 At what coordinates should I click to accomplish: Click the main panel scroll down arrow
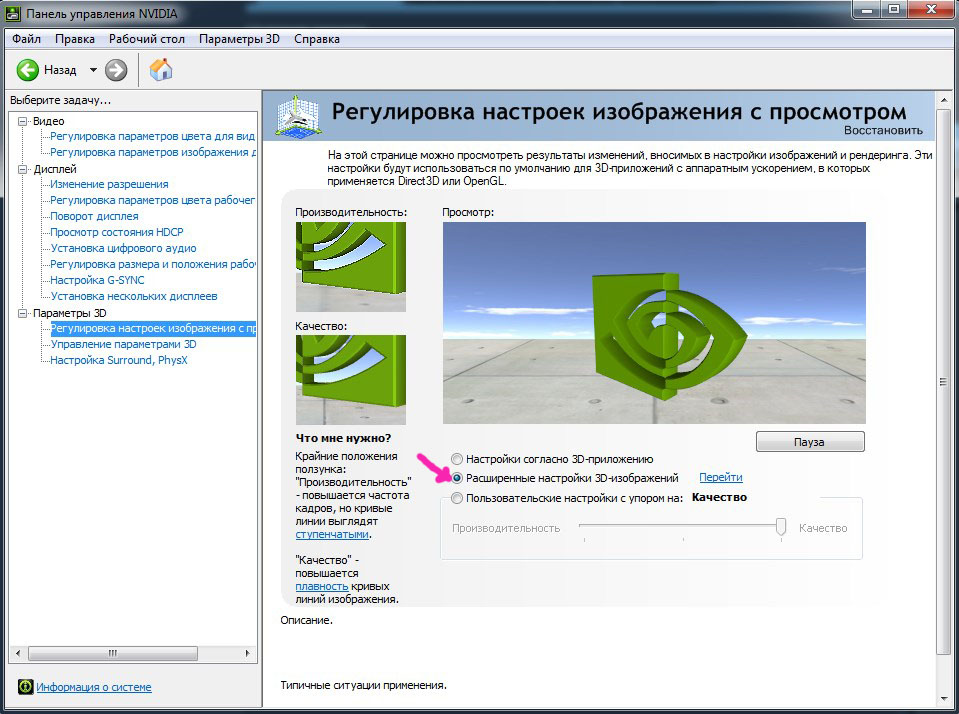coord(944,698)
